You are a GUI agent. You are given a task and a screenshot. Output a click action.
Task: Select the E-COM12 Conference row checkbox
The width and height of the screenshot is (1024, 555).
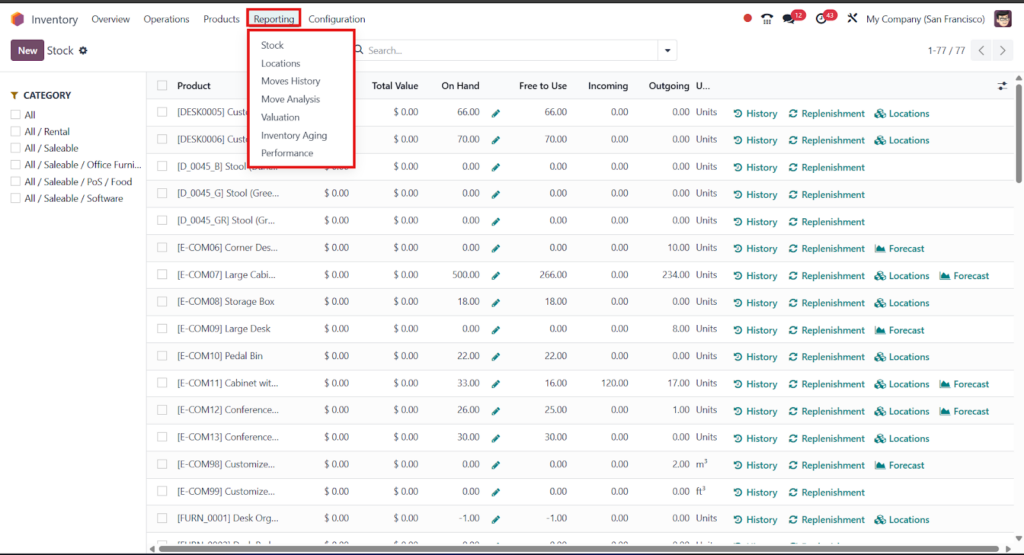point(162,410)
